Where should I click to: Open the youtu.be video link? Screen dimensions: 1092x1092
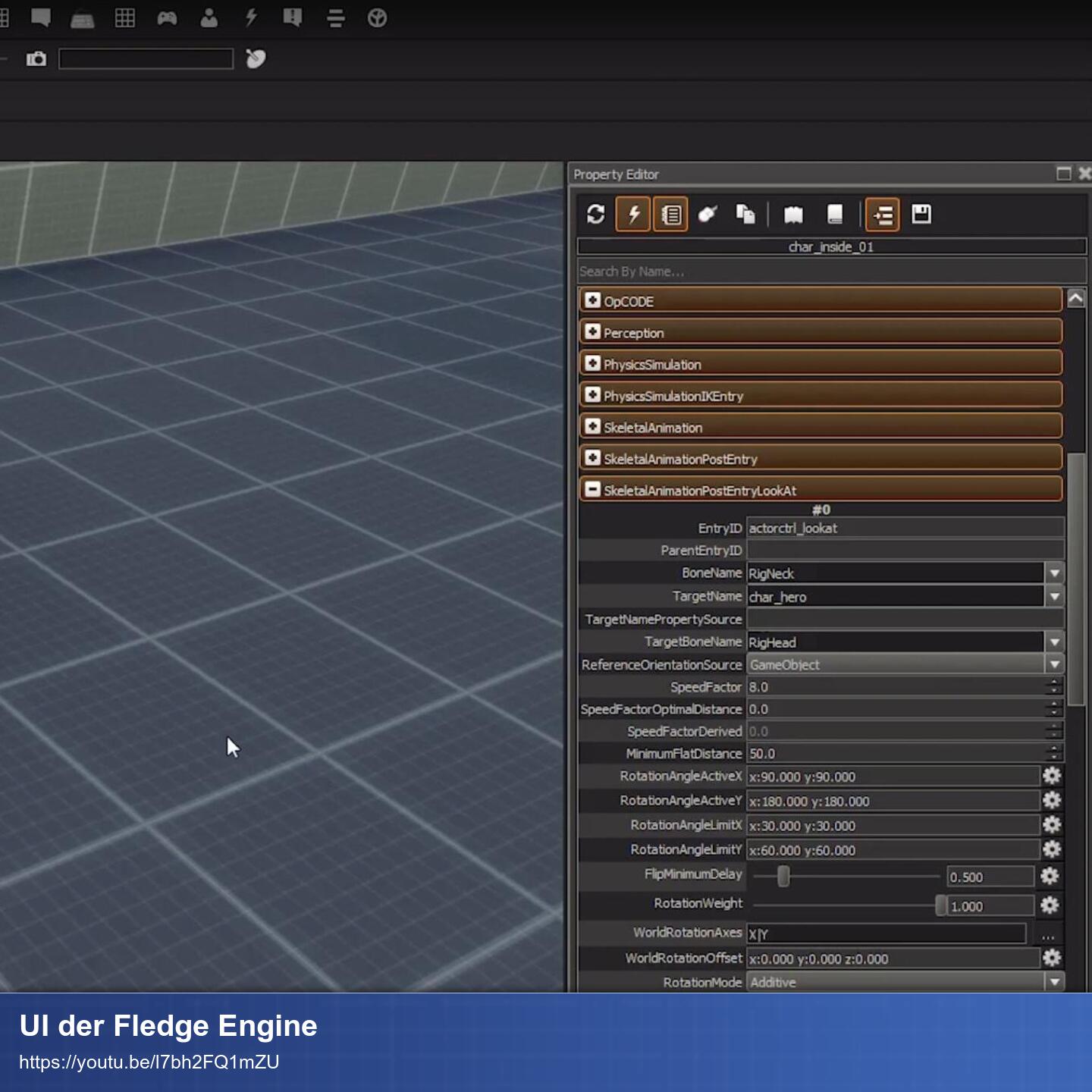click(x=149, y=1062)
